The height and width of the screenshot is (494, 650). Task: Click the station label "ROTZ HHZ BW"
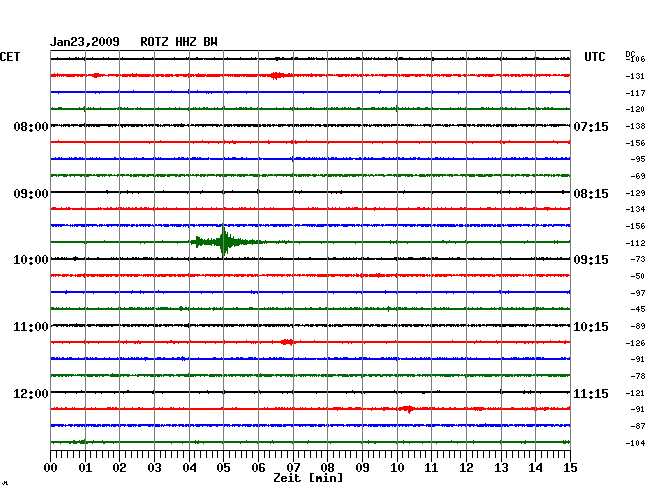click(x=179, y=42)
